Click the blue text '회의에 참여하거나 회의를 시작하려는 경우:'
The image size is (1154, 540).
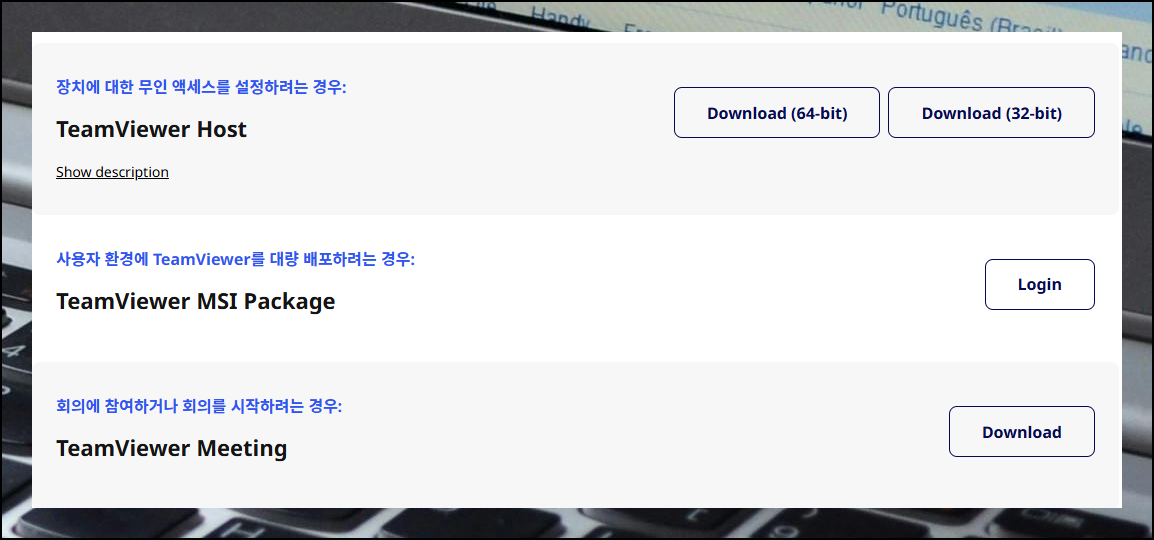[199, 406]
